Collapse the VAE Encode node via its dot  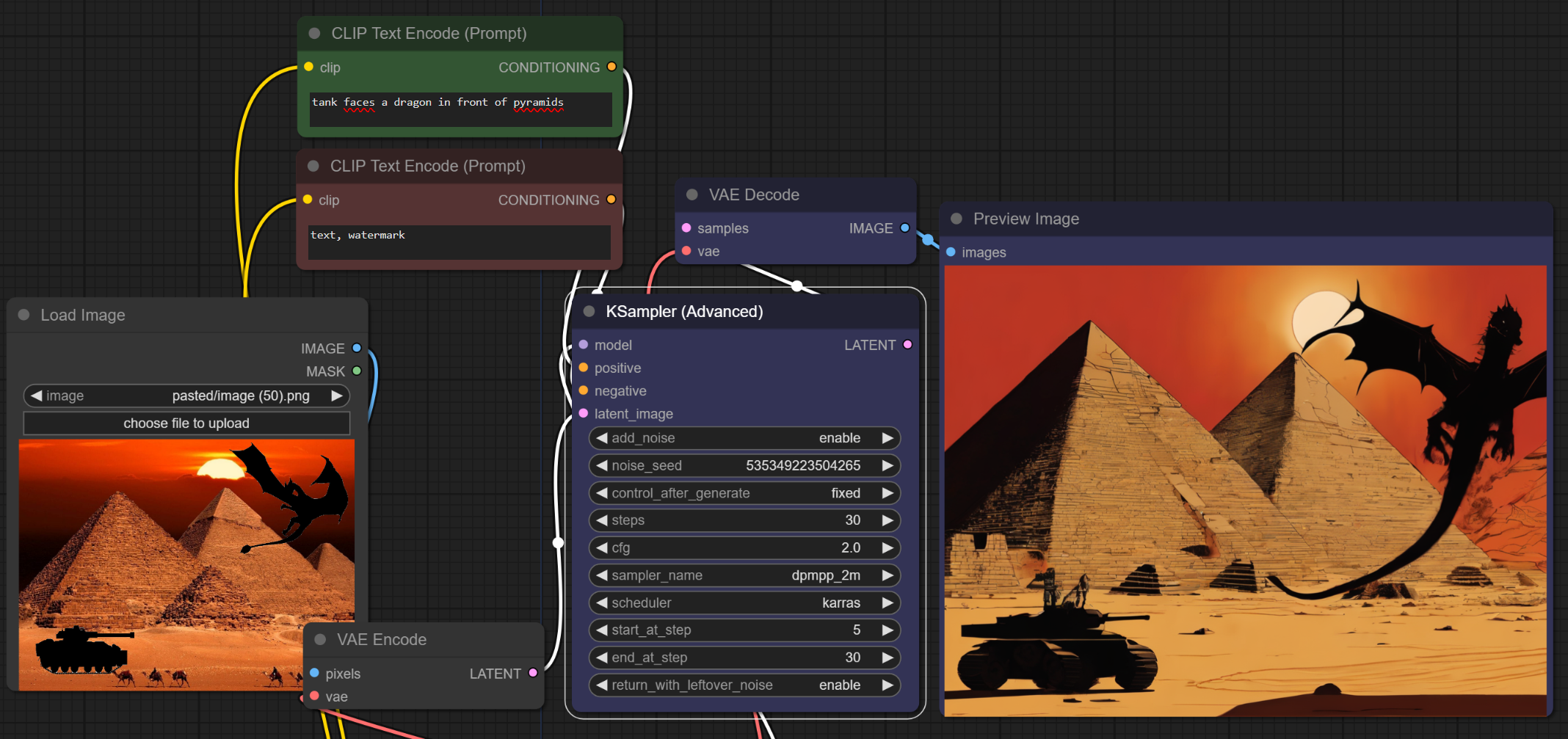(x=320, y=639)
